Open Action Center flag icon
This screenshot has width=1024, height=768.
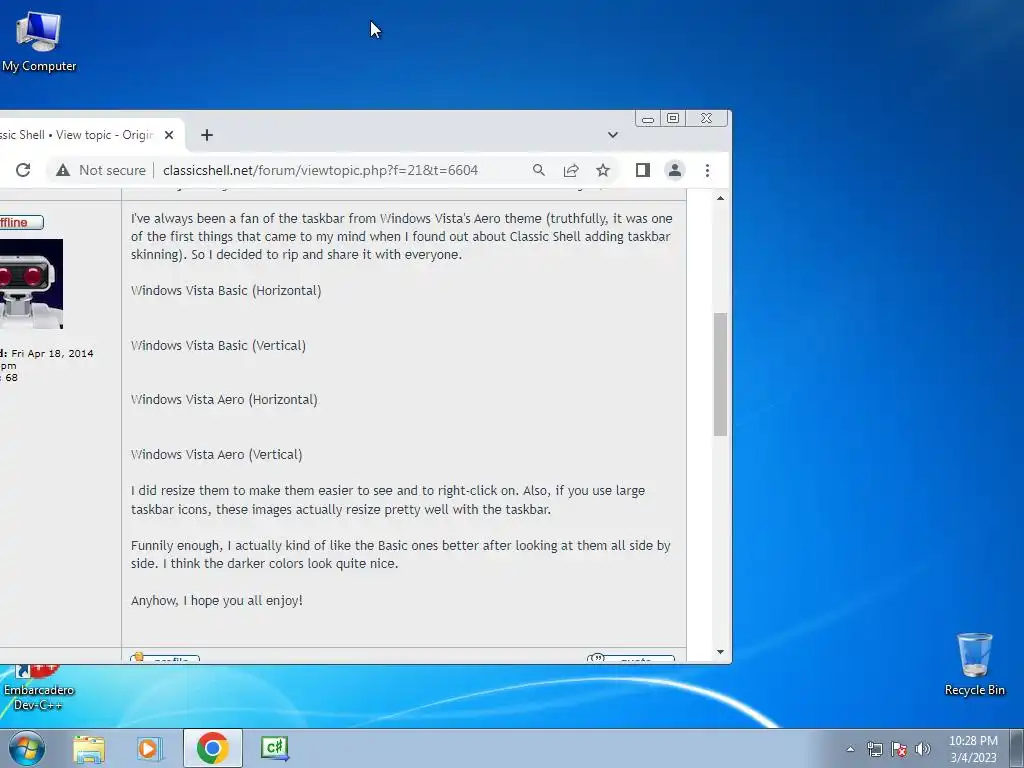pyautogui.click(x=899, y=749)
